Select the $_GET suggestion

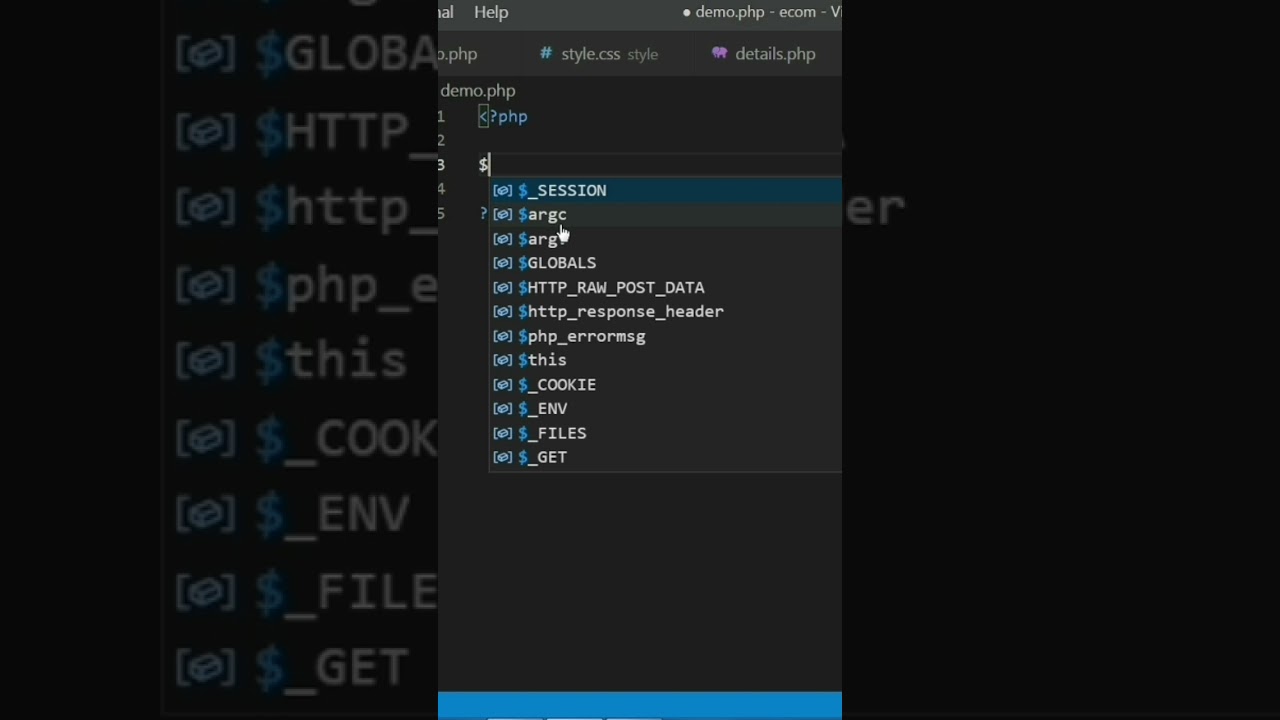tap(665, 457)
